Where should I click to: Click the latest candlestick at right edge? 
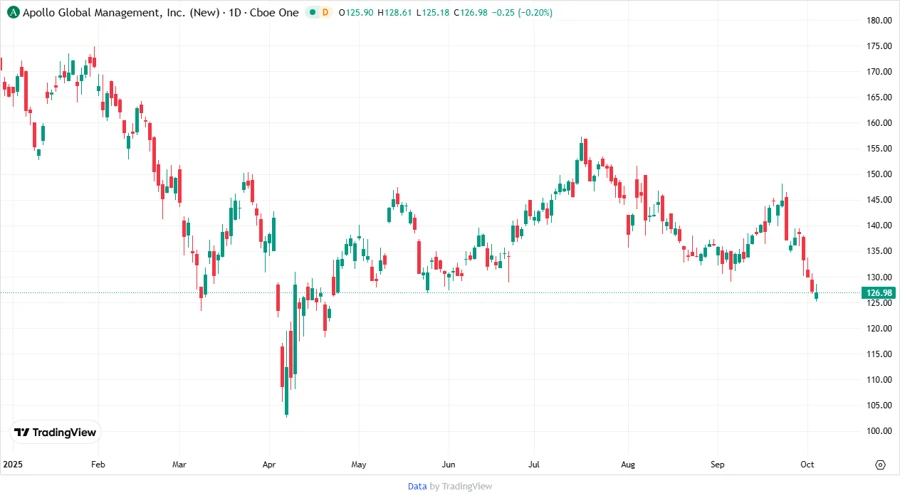click(817, 293)
